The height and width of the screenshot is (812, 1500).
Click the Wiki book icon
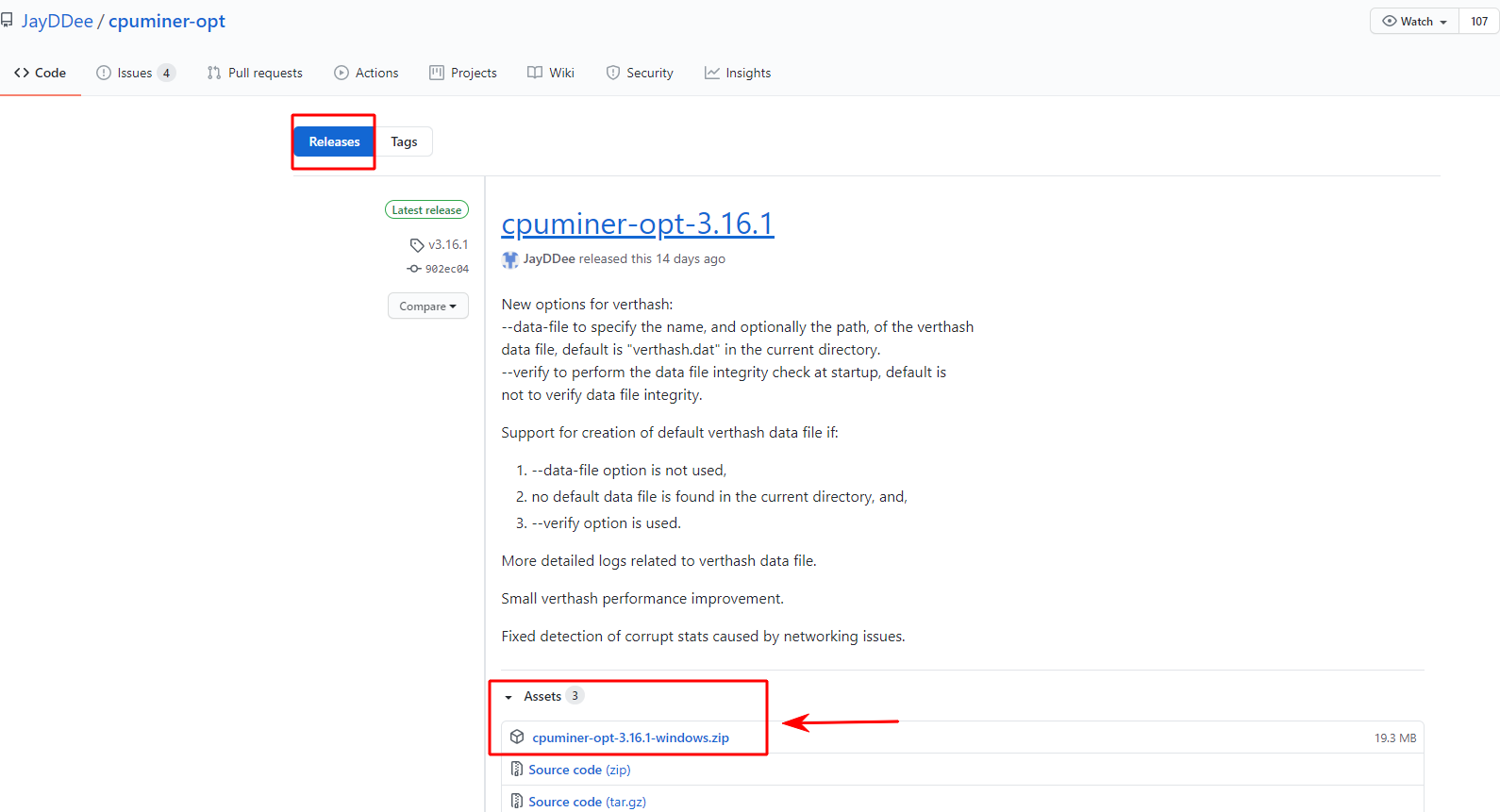[535, 73]
